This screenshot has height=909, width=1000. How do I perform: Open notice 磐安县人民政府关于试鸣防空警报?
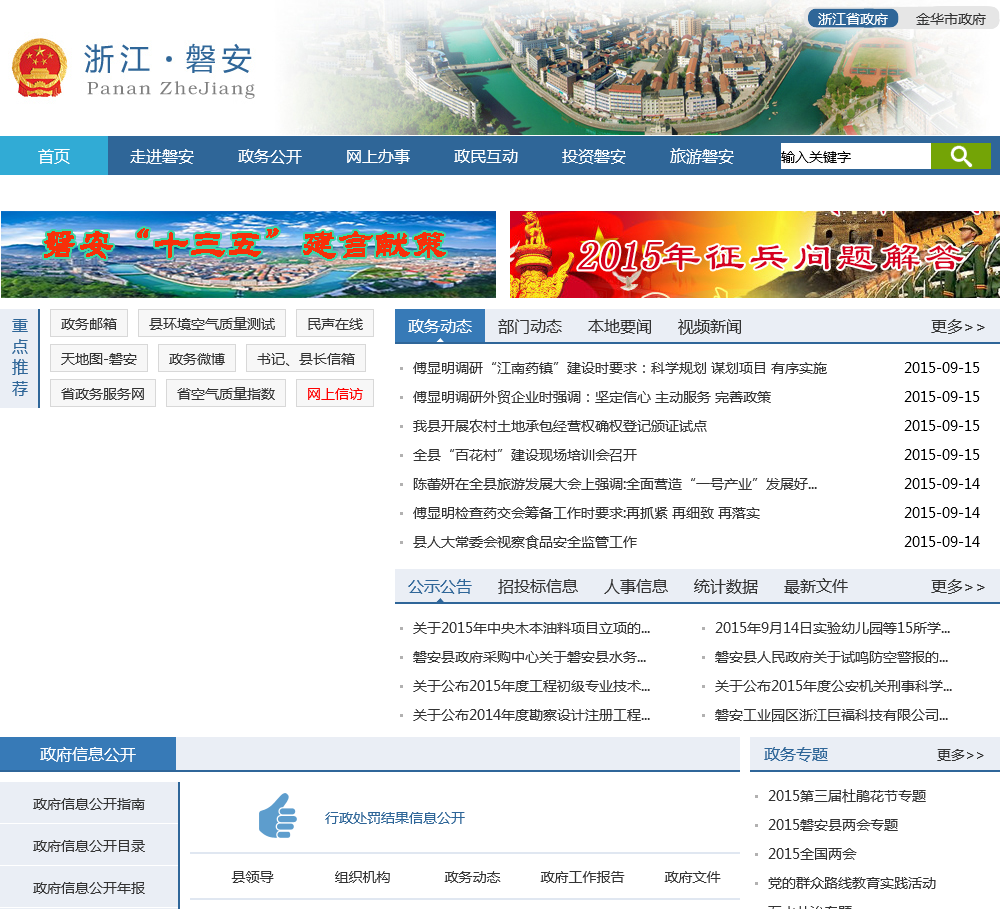pos(832,657)
